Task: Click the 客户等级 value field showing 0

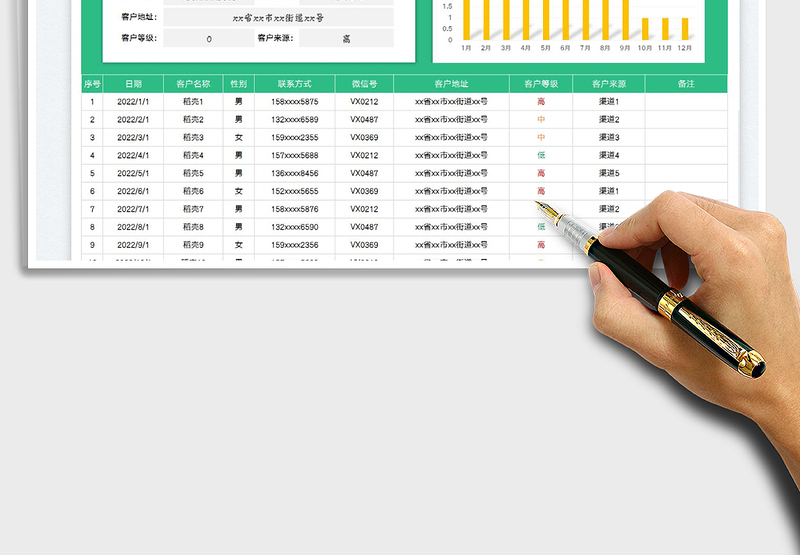Action: (208, 39)
